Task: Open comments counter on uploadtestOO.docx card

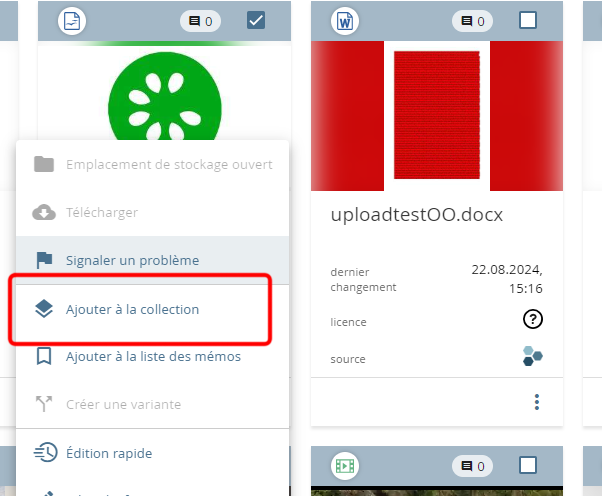Action: click(x=473, y=21)
